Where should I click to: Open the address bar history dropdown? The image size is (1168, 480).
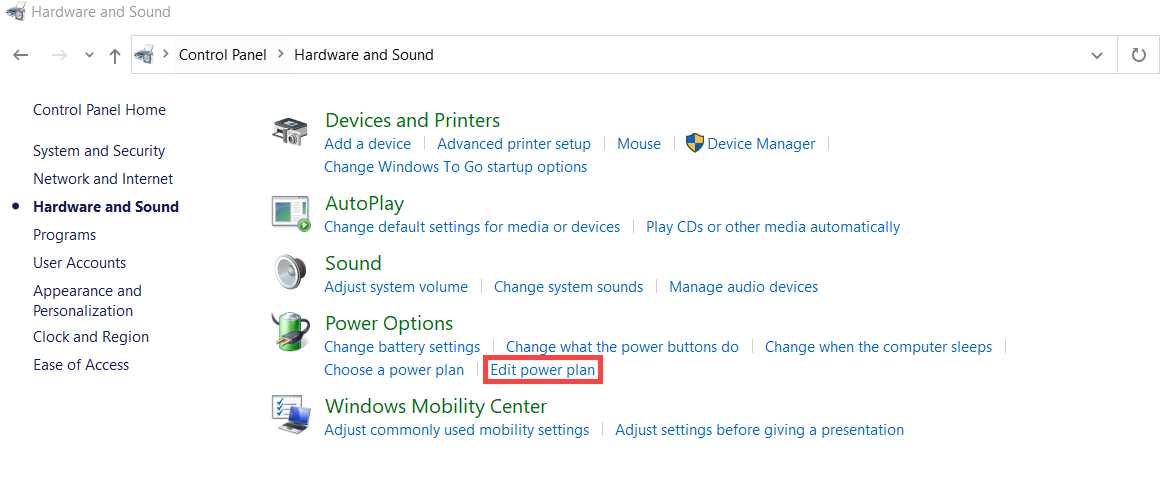click(1097, 55)
